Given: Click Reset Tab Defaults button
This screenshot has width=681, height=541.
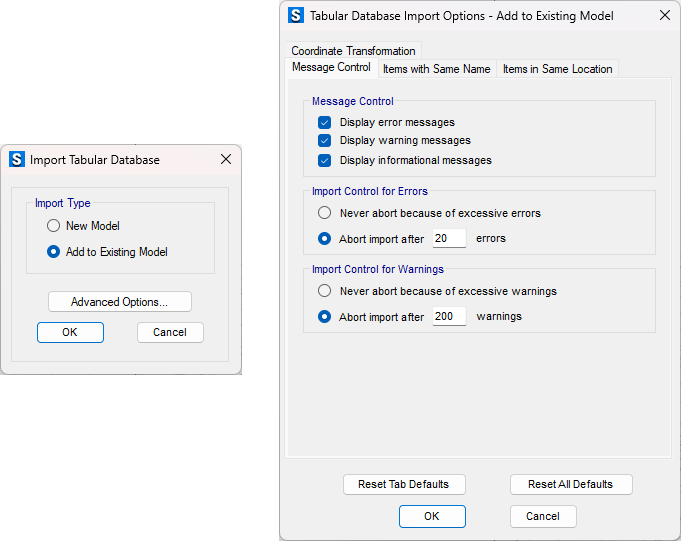Looking at the screenshot, I should [404, 484].
